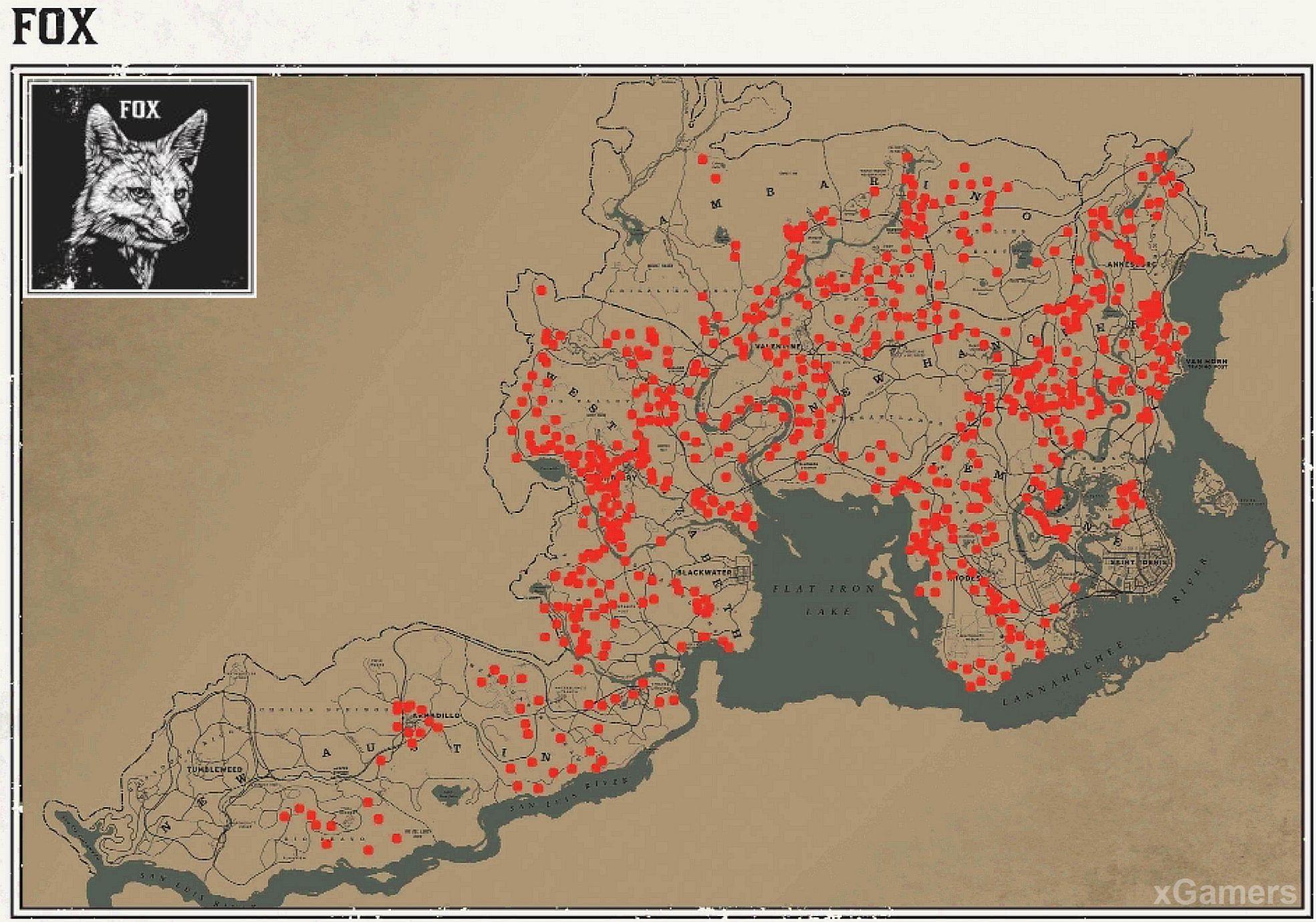Click the Rhodes town label
This screenshot has width=1316, height=922.
967,577
